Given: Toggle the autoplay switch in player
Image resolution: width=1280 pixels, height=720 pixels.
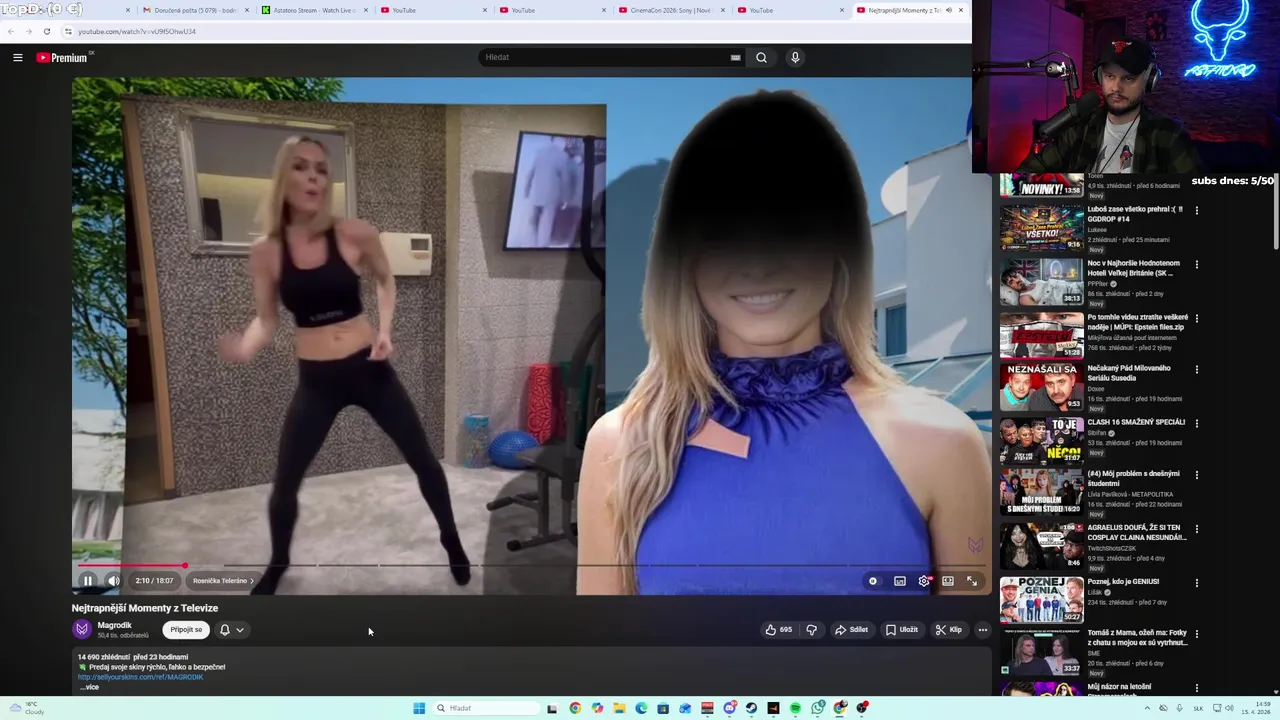Looking at the screenshot, I should [x=873, y=580].
